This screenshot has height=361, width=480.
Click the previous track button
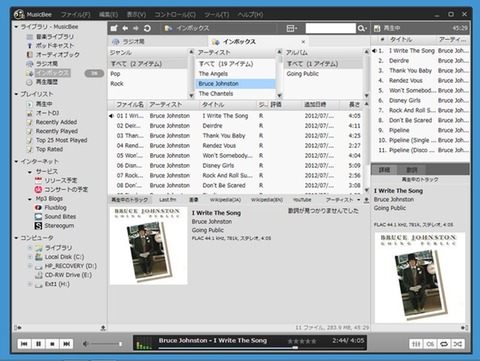24,344
